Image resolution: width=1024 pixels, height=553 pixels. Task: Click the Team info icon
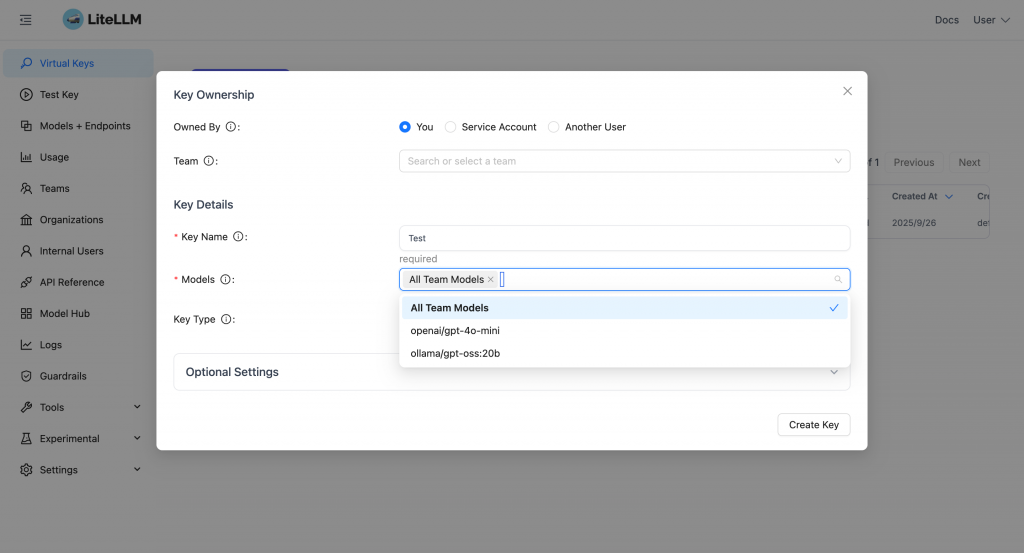[x=209, y=161]
